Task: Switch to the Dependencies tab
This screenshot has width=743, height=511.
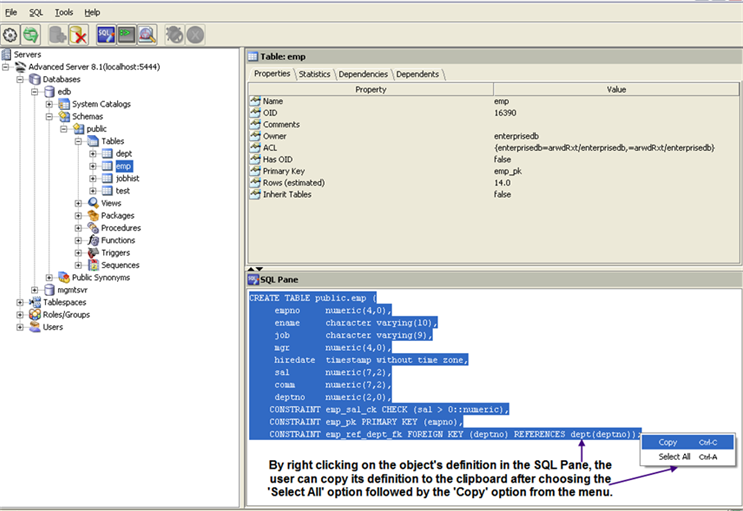Action: [362, 74]
